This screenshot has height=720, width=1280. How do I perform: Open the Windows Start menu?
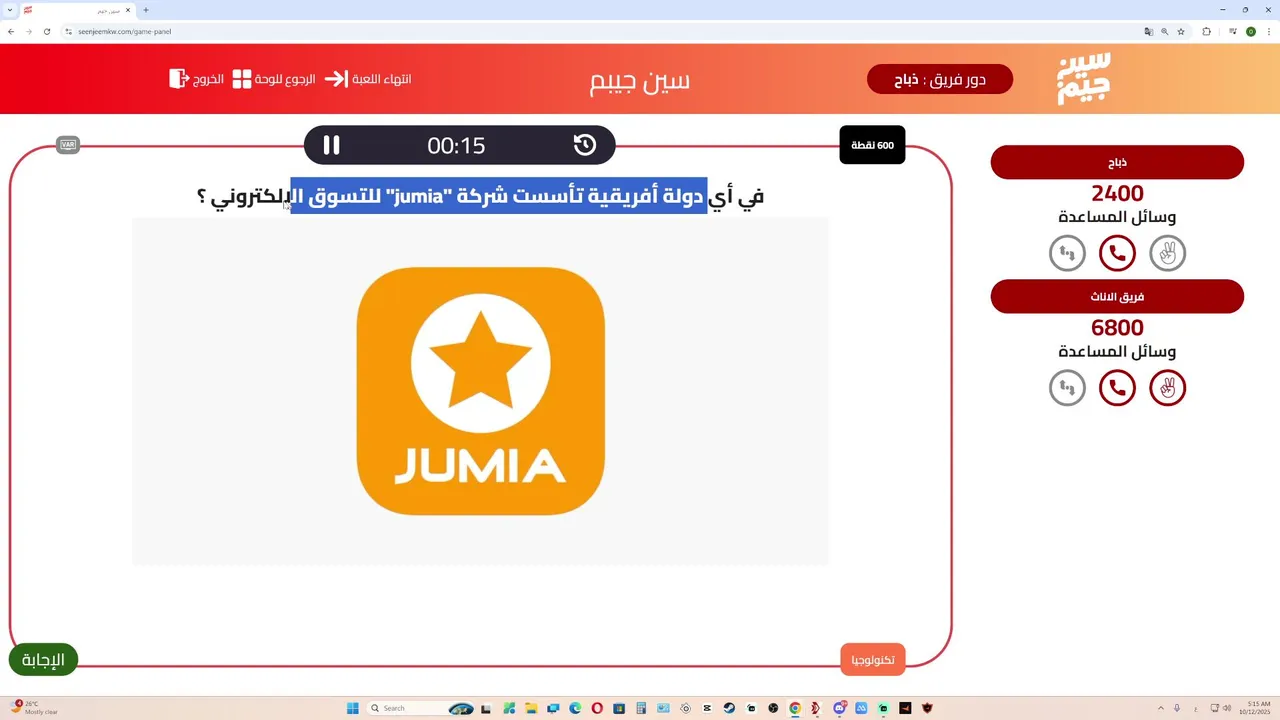click(353, 708)
